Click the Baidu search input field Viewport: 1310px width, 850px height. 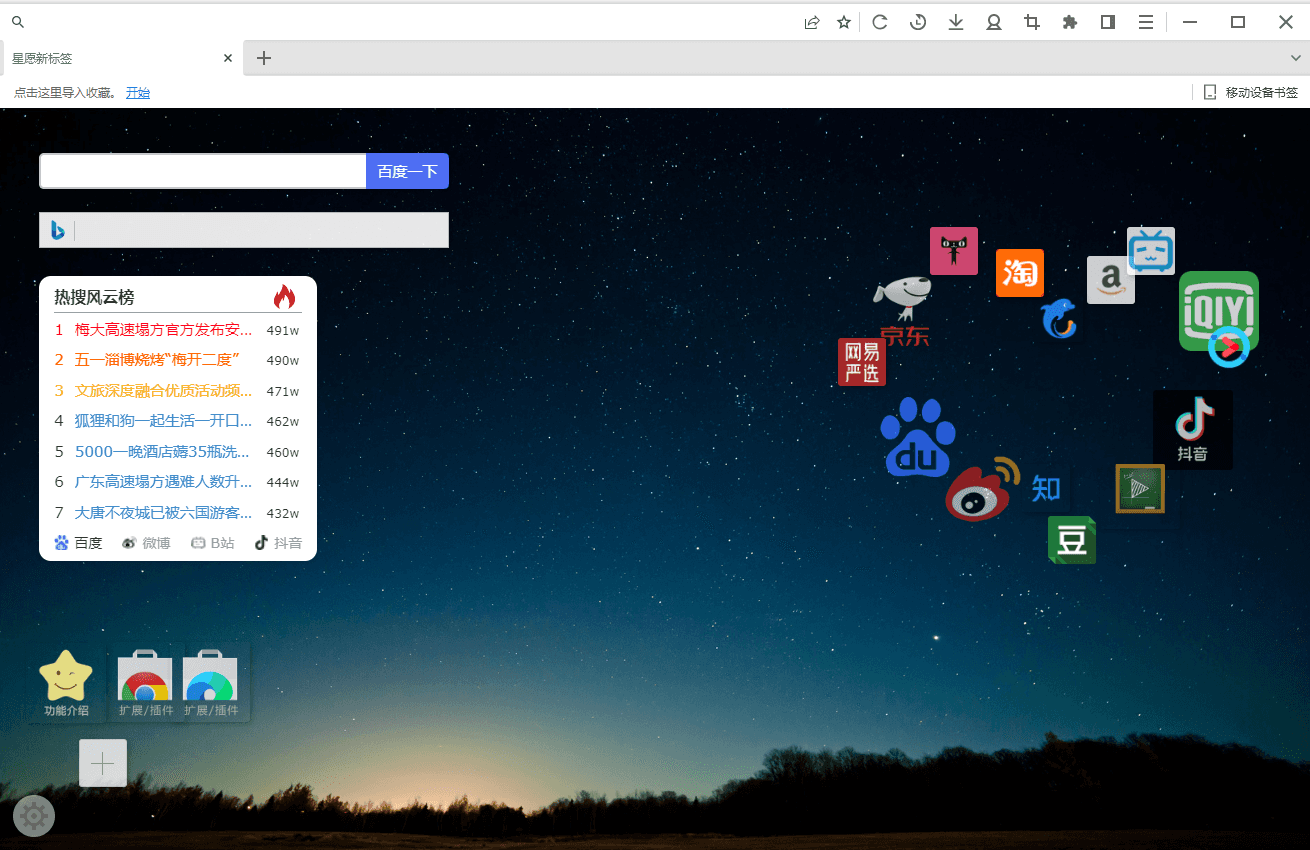tap(203, 171)
